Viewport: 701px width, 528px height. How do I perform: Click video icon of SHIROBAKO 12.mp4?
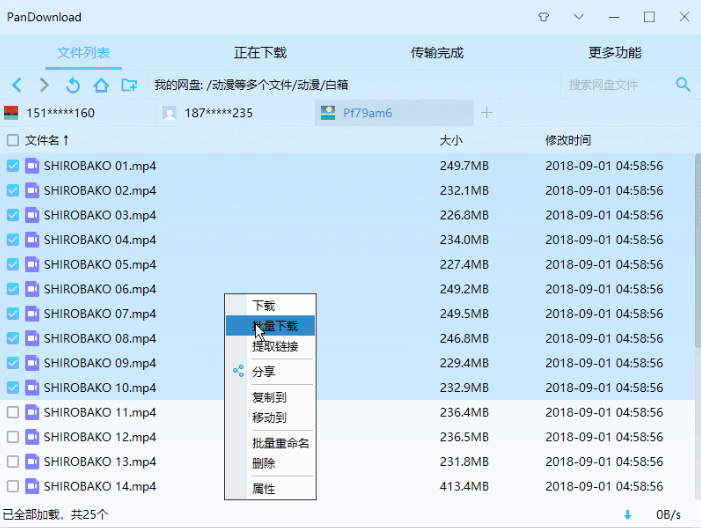point(32,437)
